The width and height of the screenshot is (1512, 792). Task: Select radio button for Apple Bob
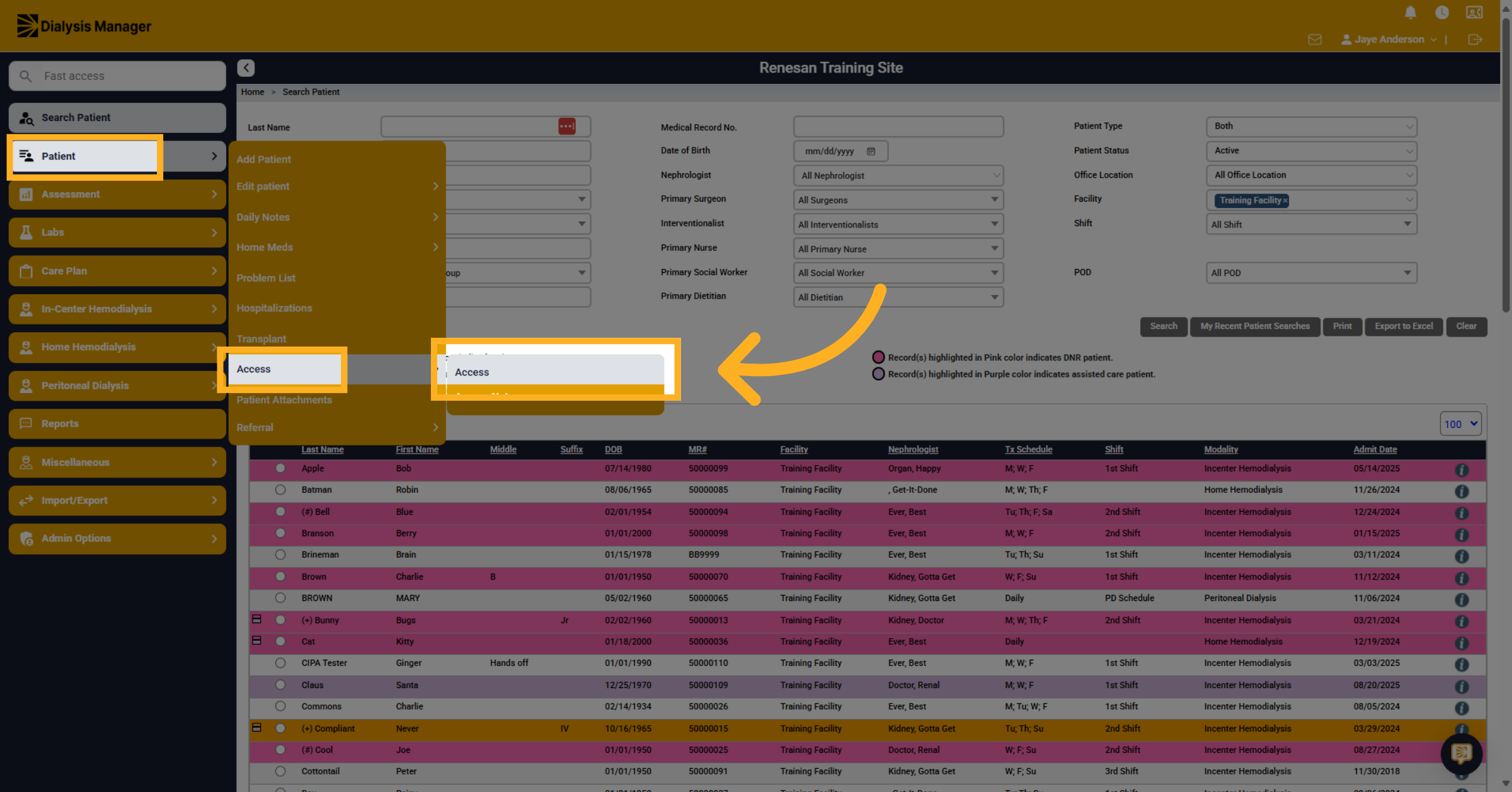(280, 468)
